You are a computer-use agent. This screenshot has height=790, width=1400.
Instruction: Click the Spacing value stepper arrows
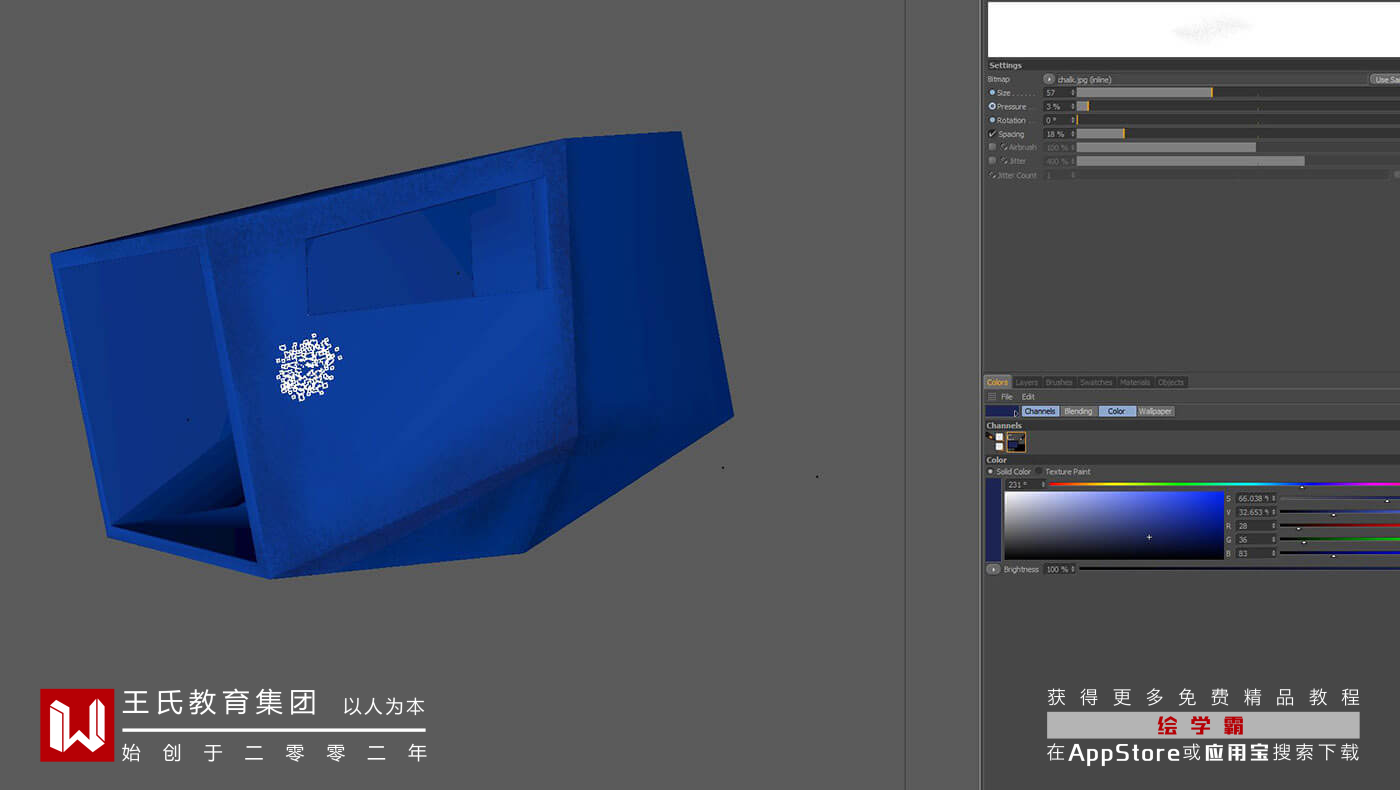click(x=1073, y=134)
